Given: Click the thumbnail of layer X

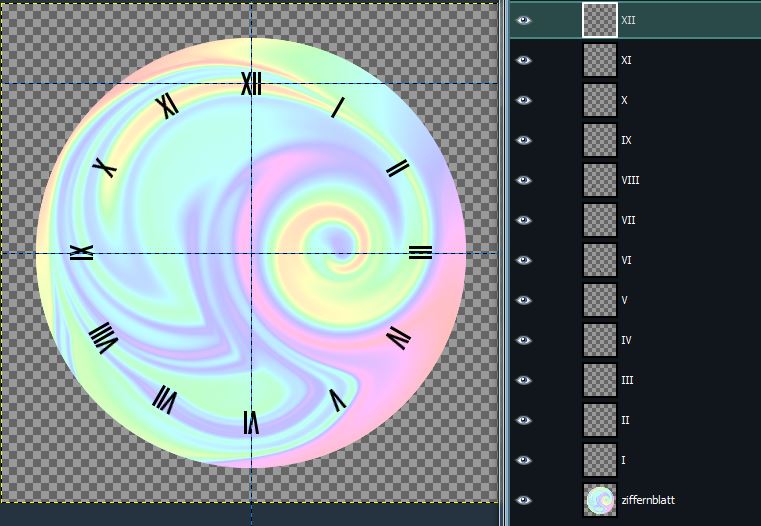Looking at the screenshot, I should pyautogui.click(x=600, y=100).
